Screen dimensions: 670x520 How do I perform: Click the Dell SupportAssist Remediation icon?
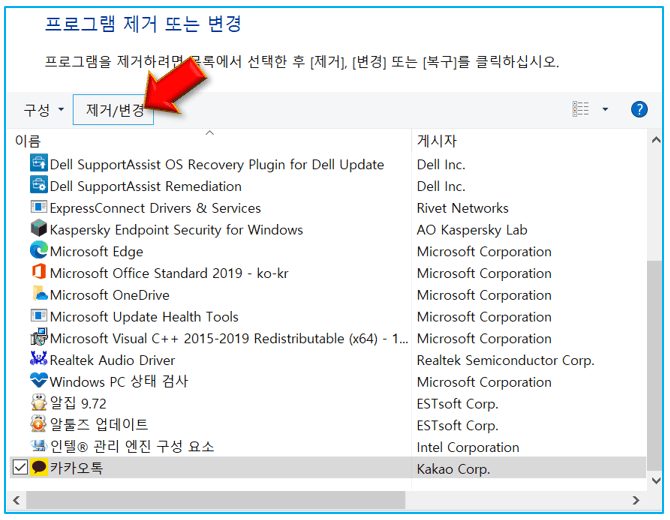coord(38,185)
